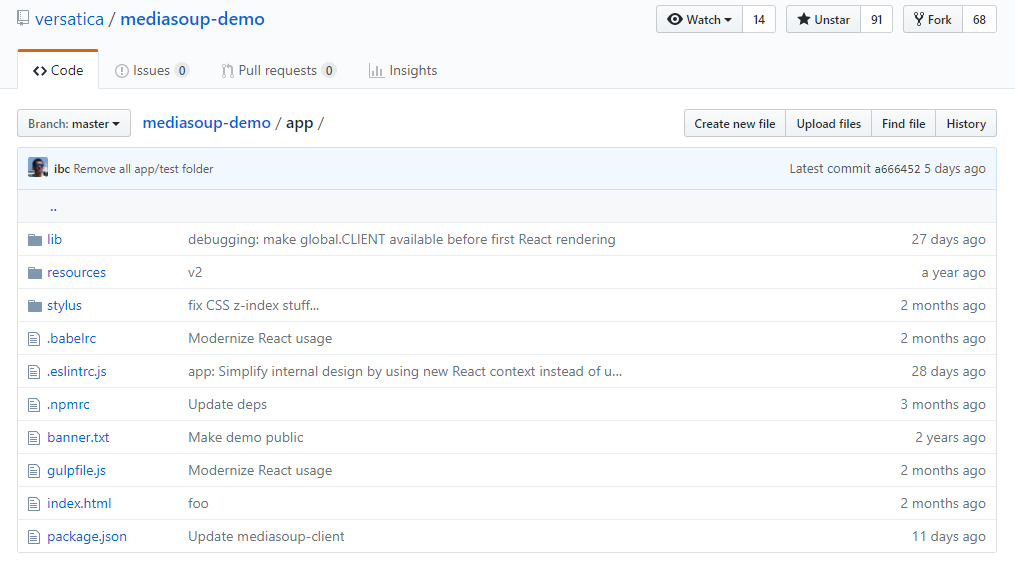Click the repository book icon

click(x=23, y=19)
